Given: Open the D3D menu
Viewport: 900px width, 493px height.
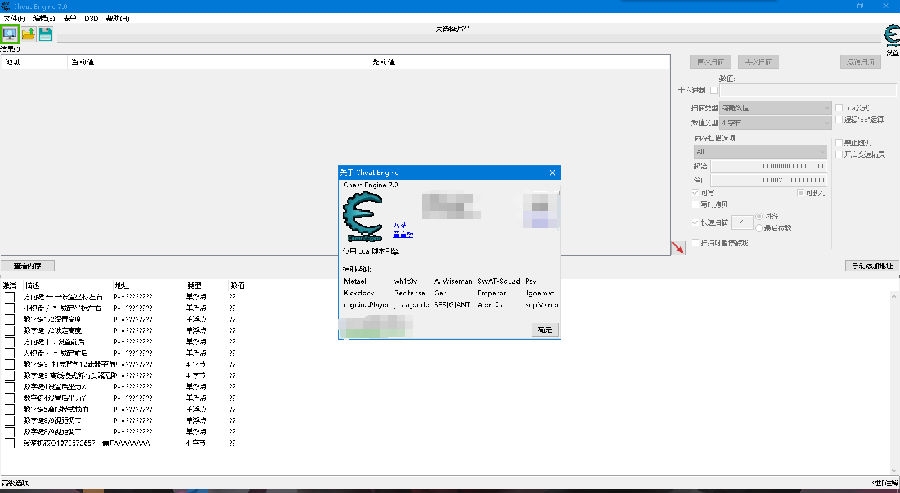Looking at the screenshot, I should (91, 18).
